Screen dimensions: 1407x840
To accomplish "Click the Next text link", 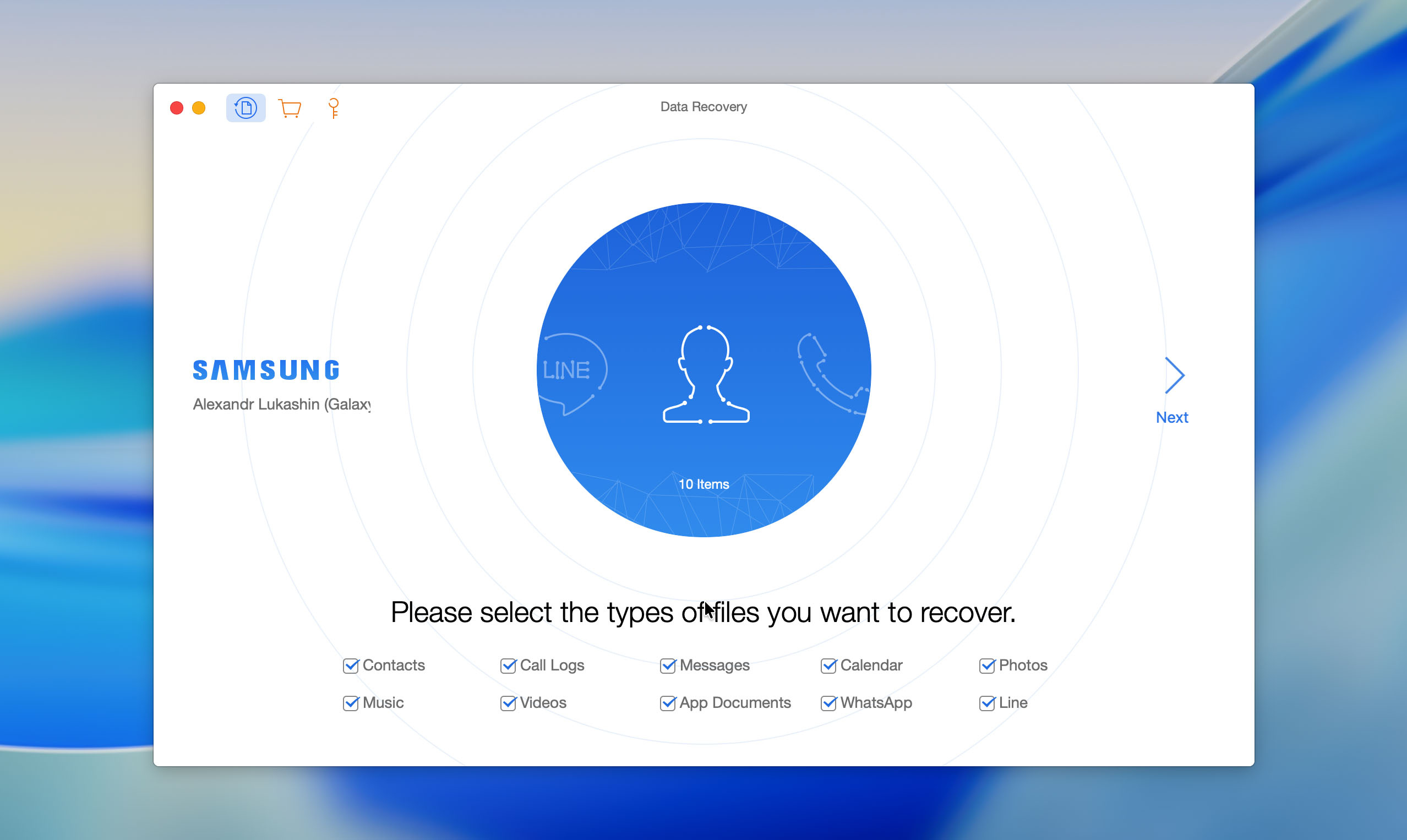I will (1171, 418).
